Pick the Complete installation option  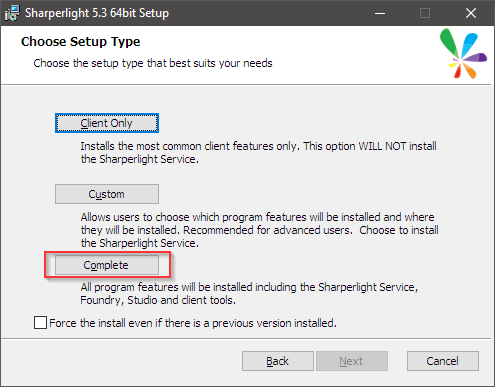107,265
